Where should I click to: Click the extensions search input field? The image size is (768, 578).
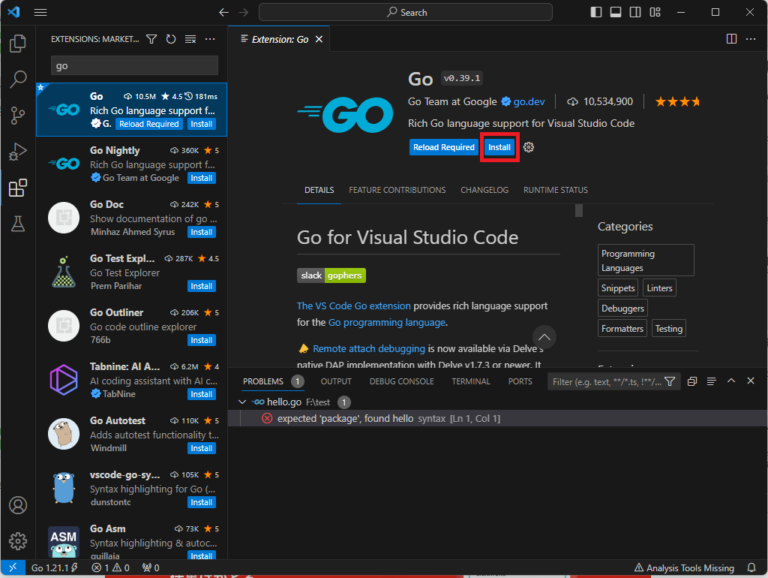click(x=135, y=66)
